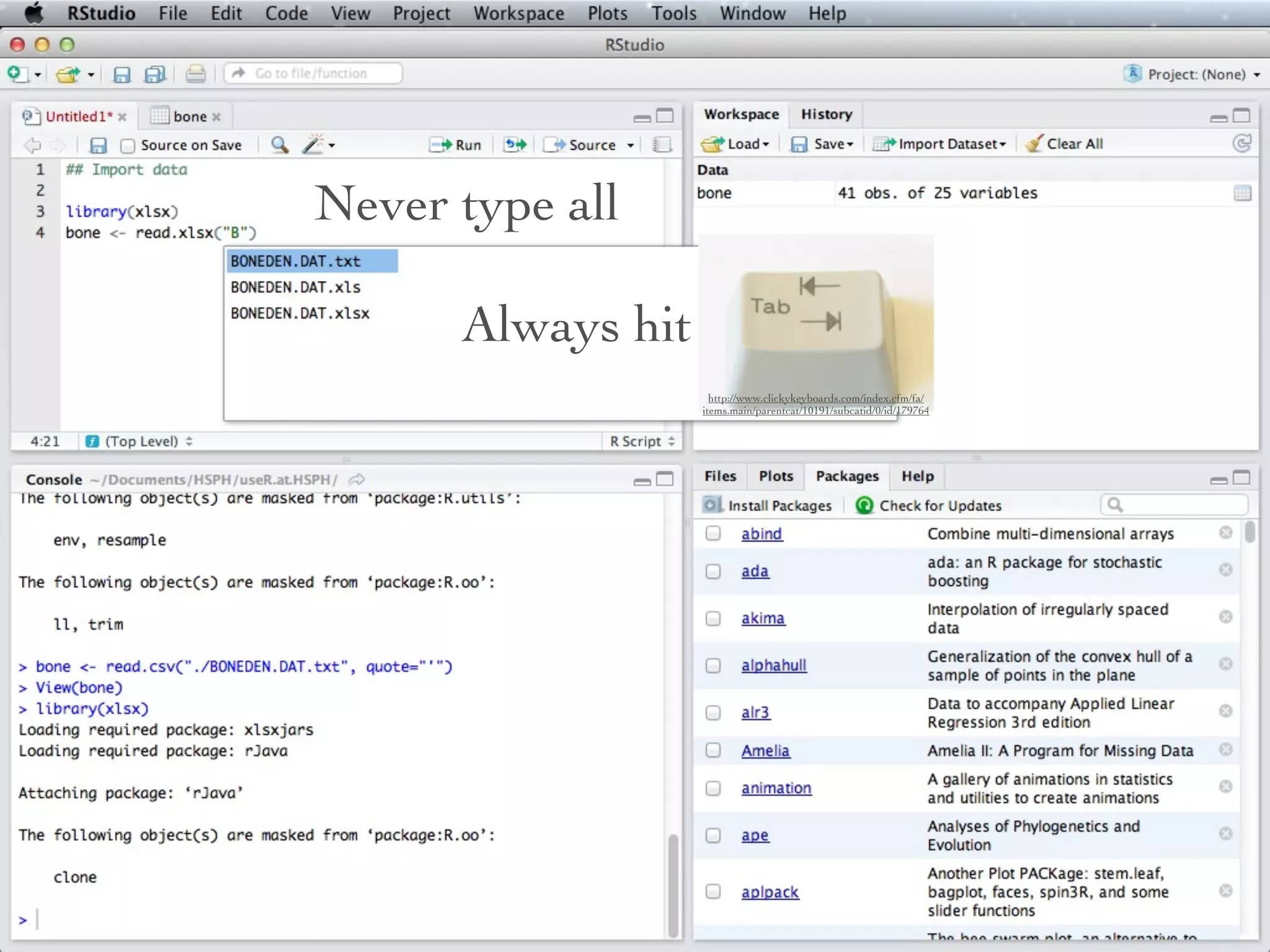Click the console directory arrow icon
1270x952 pixels.
pos(357,479)
